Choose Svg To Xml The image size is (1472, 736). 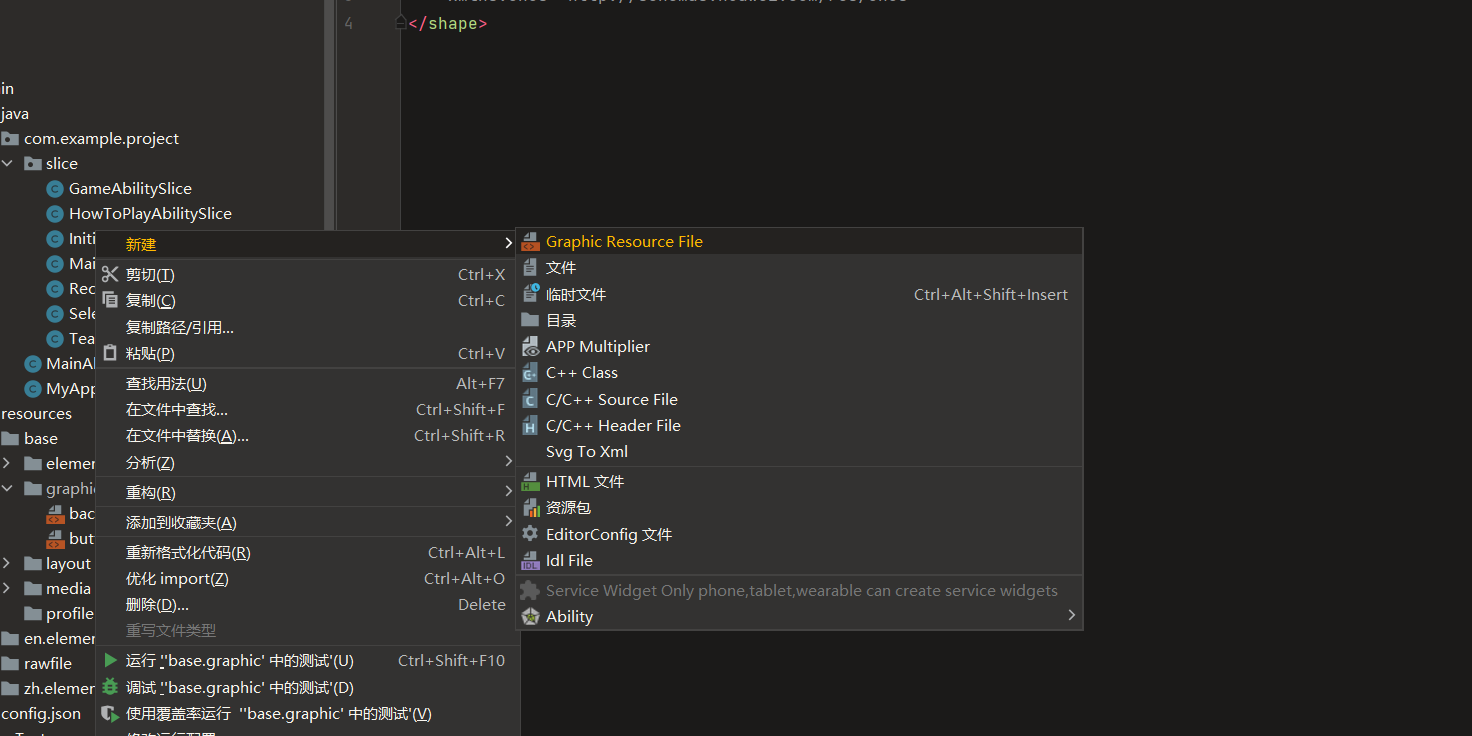click(x=799, y=452)
